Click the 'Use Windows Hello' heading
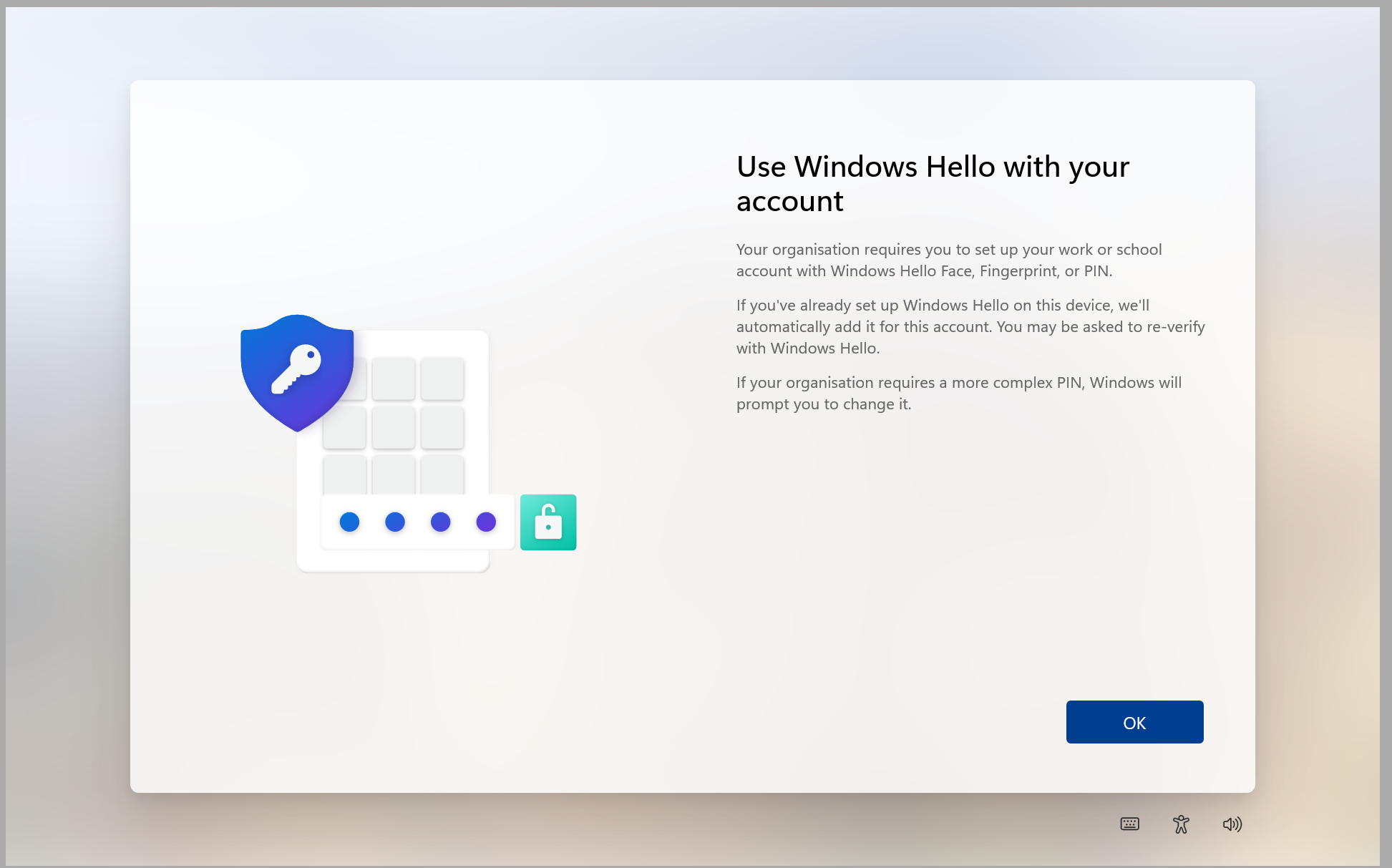Screen dimensions: 1392x868 (933, 184)
